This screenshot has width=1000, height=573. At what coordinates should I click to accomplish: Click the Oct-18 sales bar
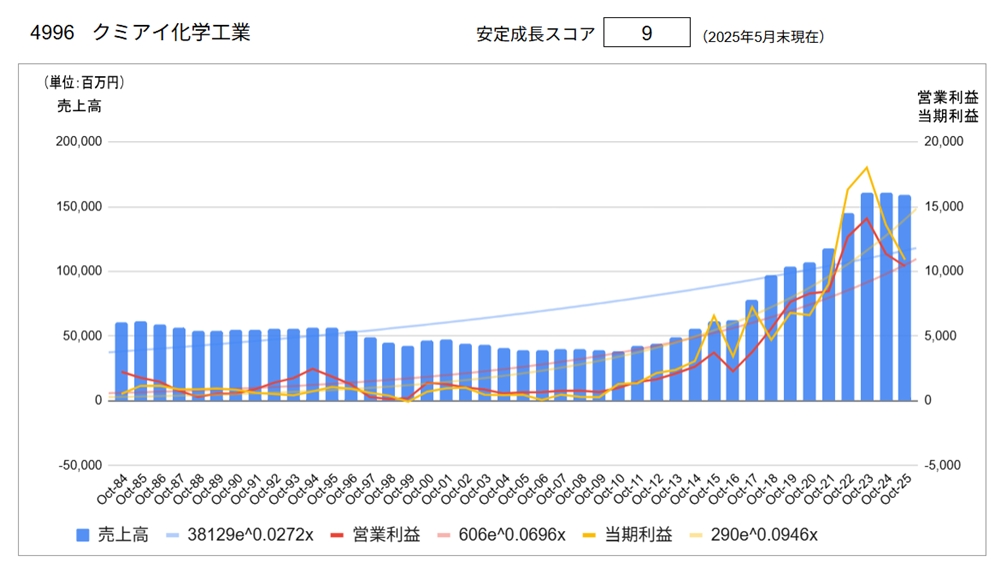(771, 338)
